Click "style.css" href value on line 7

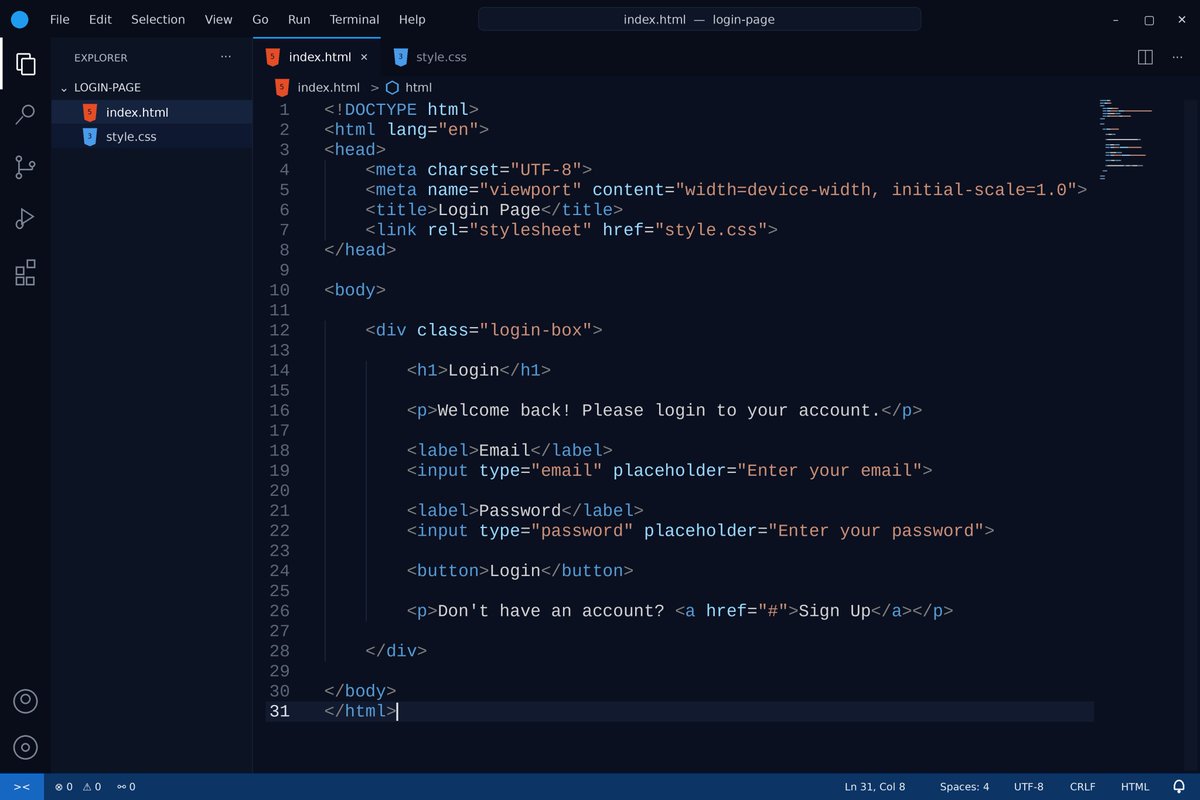pos(711,230)
